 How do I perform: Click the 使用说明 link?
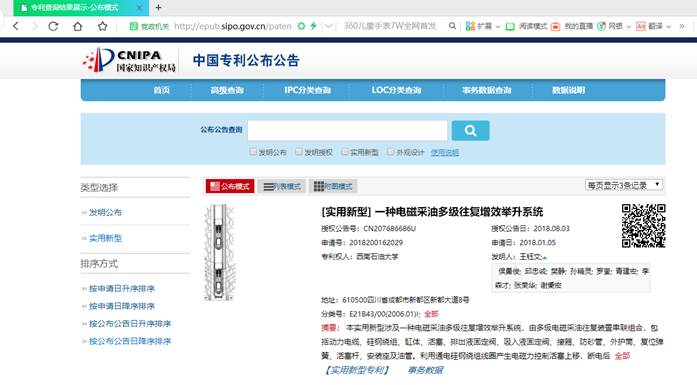[445, 152]
